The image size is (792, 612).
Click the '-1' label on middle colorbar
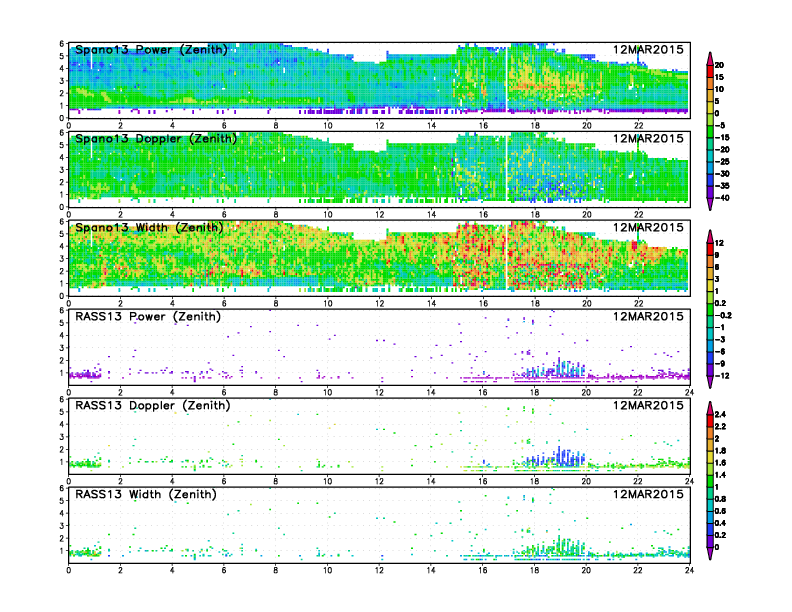720,328
